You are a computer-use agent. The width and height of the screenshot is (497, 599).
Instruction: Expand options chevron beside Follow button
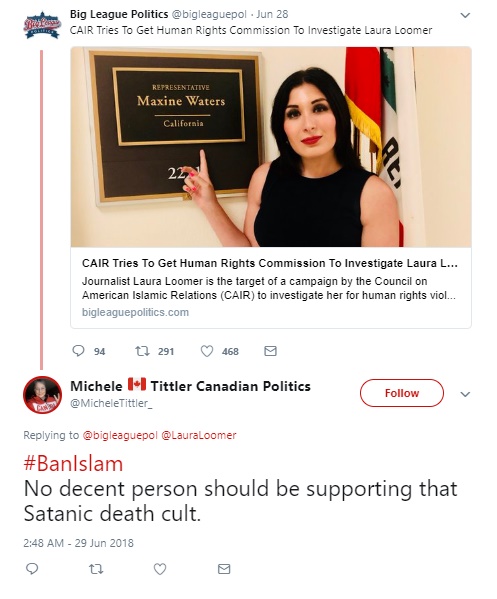click(465, 394)
